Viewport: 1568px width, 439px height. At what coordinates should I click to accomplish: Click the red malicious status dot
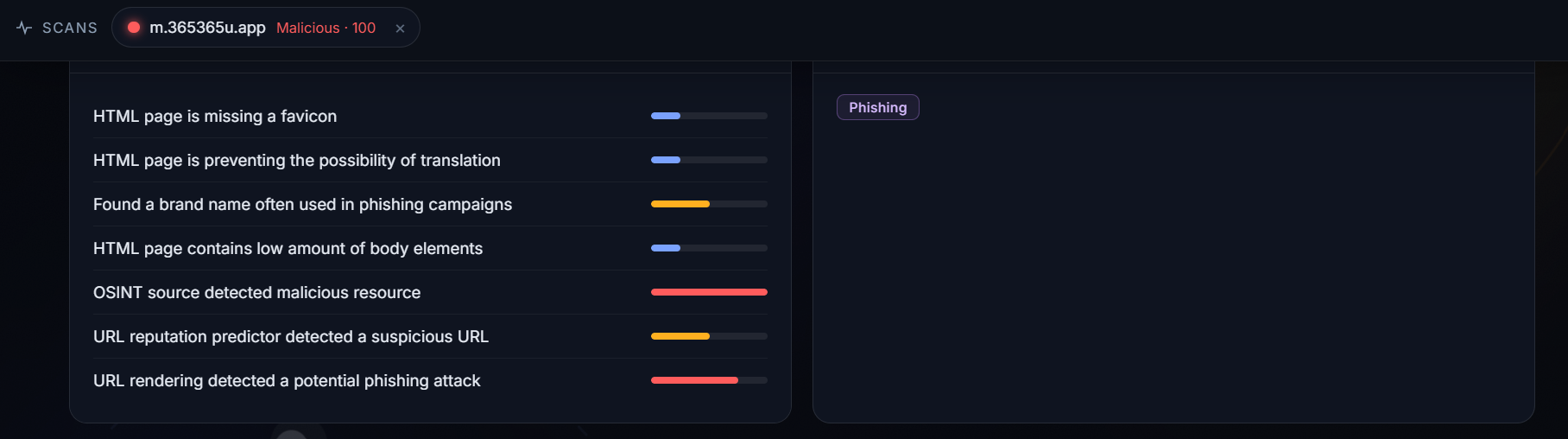(x=134, y=28)
